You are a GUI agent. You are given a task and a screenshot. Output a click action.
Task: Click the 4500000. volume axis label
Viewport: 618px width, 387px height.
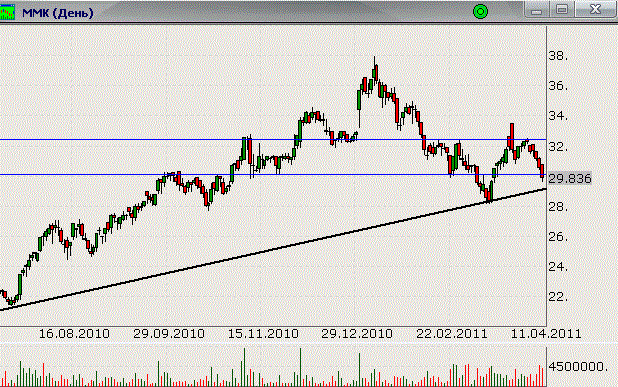coord(578,367)
